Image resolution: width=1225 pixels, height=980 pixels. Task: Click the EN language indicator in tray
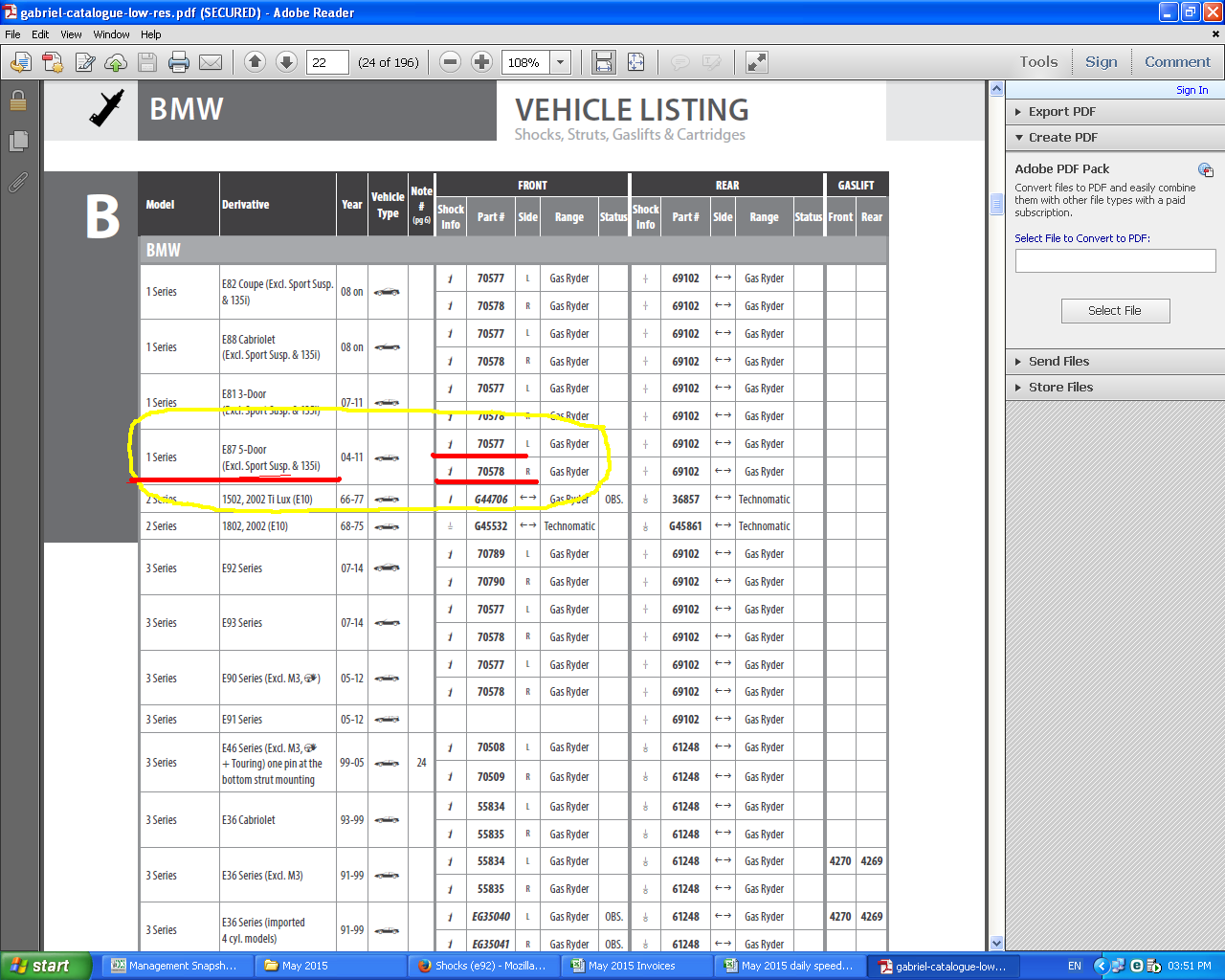pos(1075,966)
